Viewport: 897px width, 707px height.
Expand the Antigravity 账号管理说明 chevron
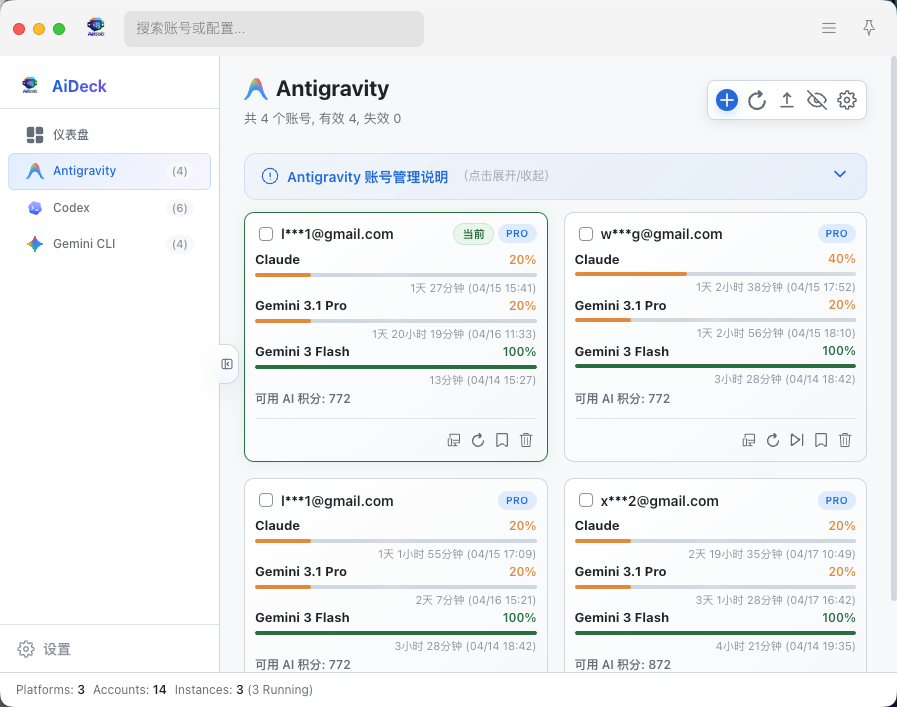[840, 175]
